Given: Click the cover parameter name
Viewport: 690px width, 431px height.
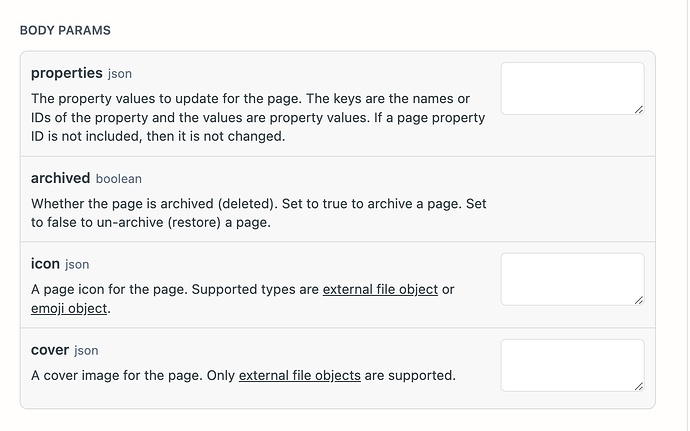Looking at the screenshot, I should click(50, 350).
